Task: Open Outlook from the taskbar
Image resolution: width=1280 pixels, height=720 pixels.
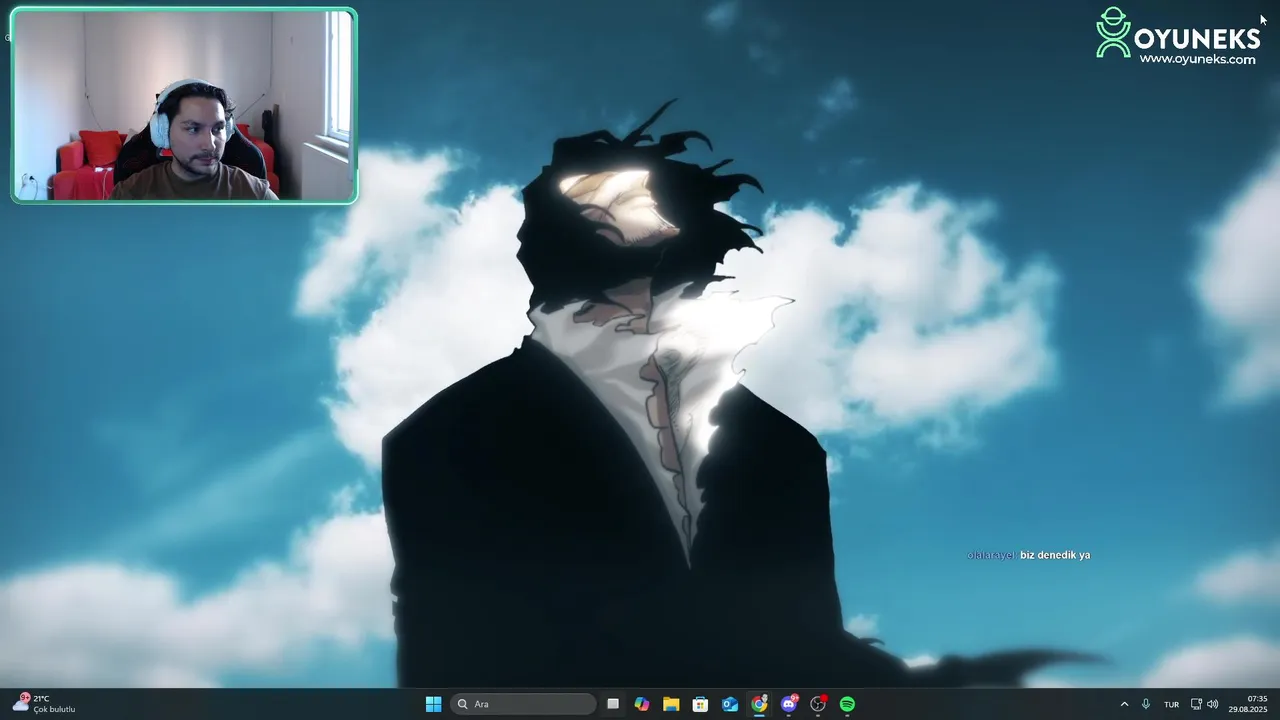Action: point(730,704)
